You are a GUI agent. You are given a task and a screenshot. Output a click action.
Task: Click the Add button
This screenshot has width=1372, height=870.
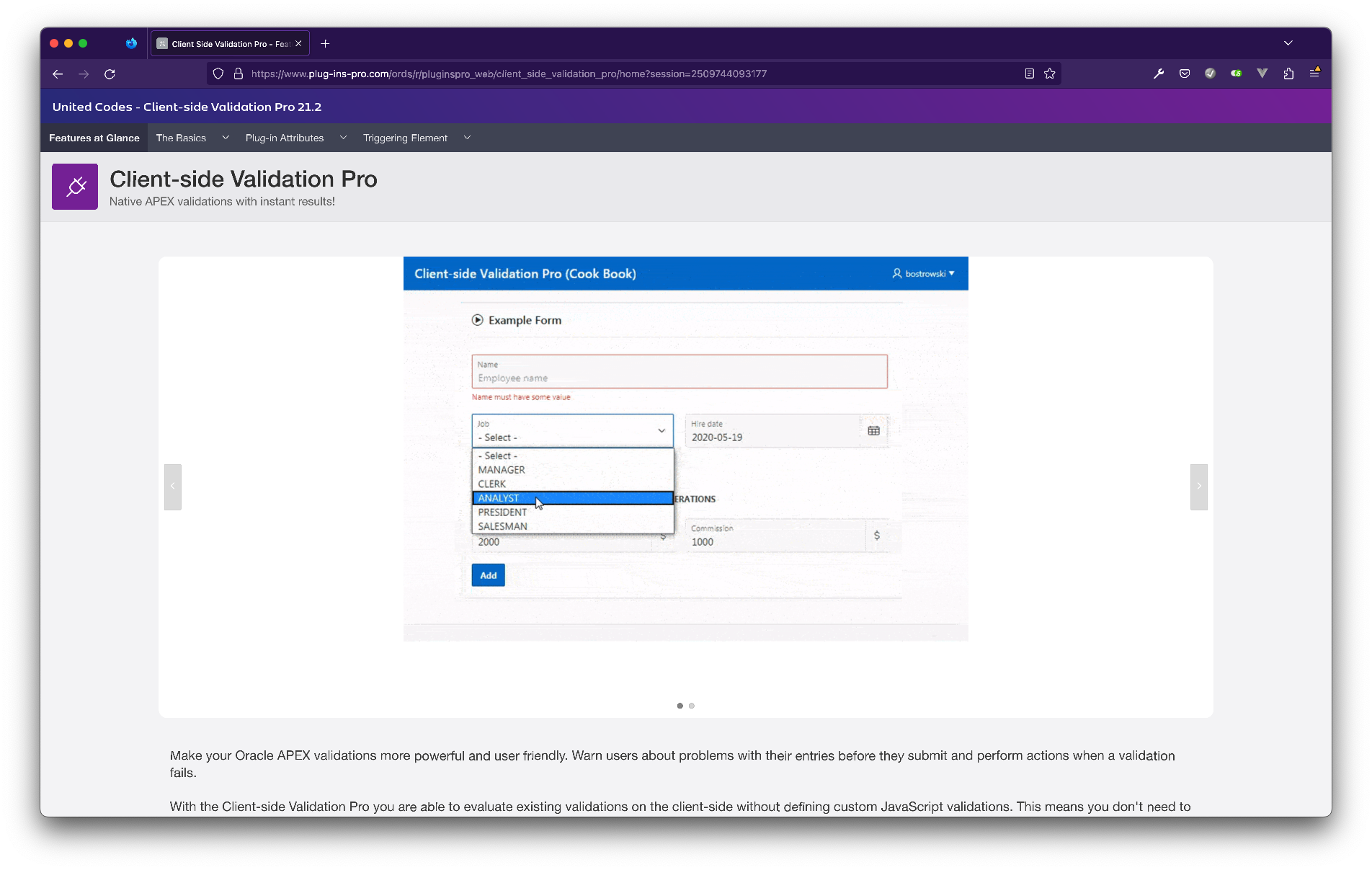pos(489,575)
